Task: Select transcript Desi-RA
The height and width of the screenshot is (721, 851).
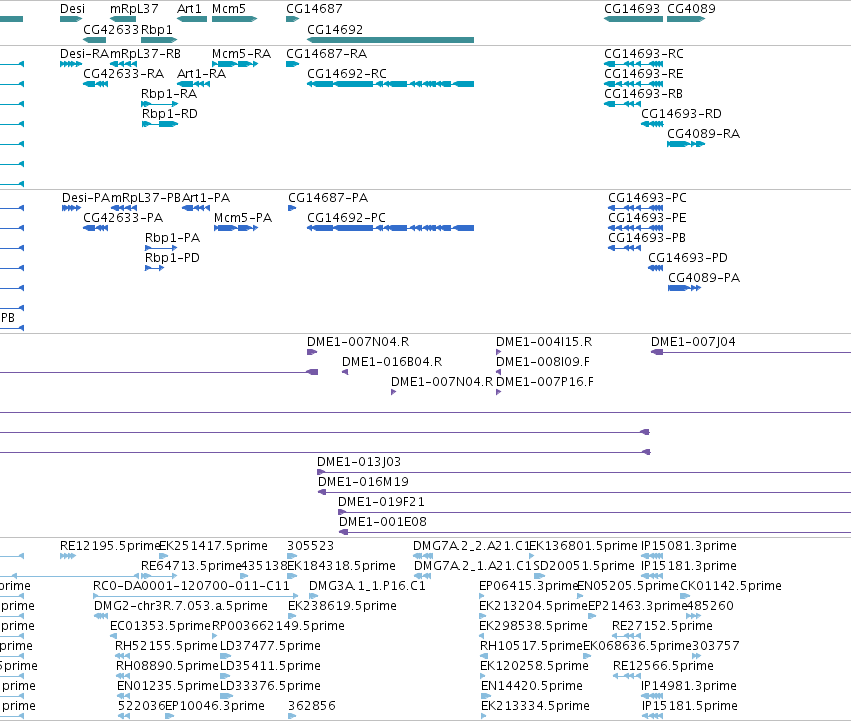Action: point(84,54)
